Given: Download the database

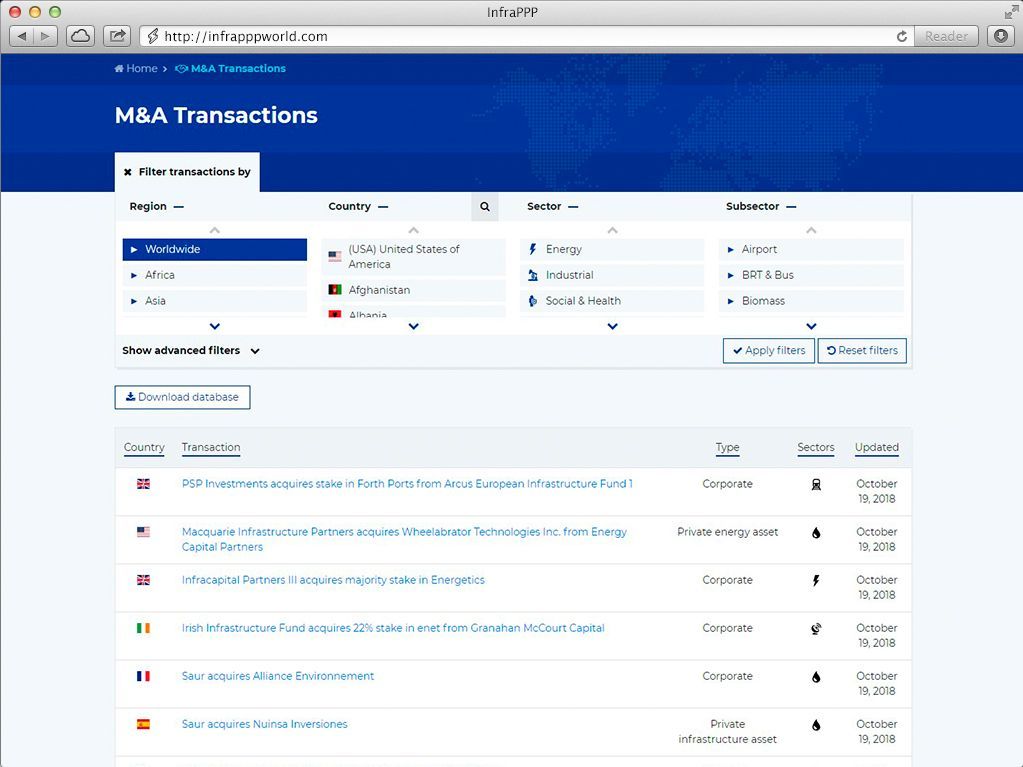Looking at the screenshot, I should pos(182,397).
